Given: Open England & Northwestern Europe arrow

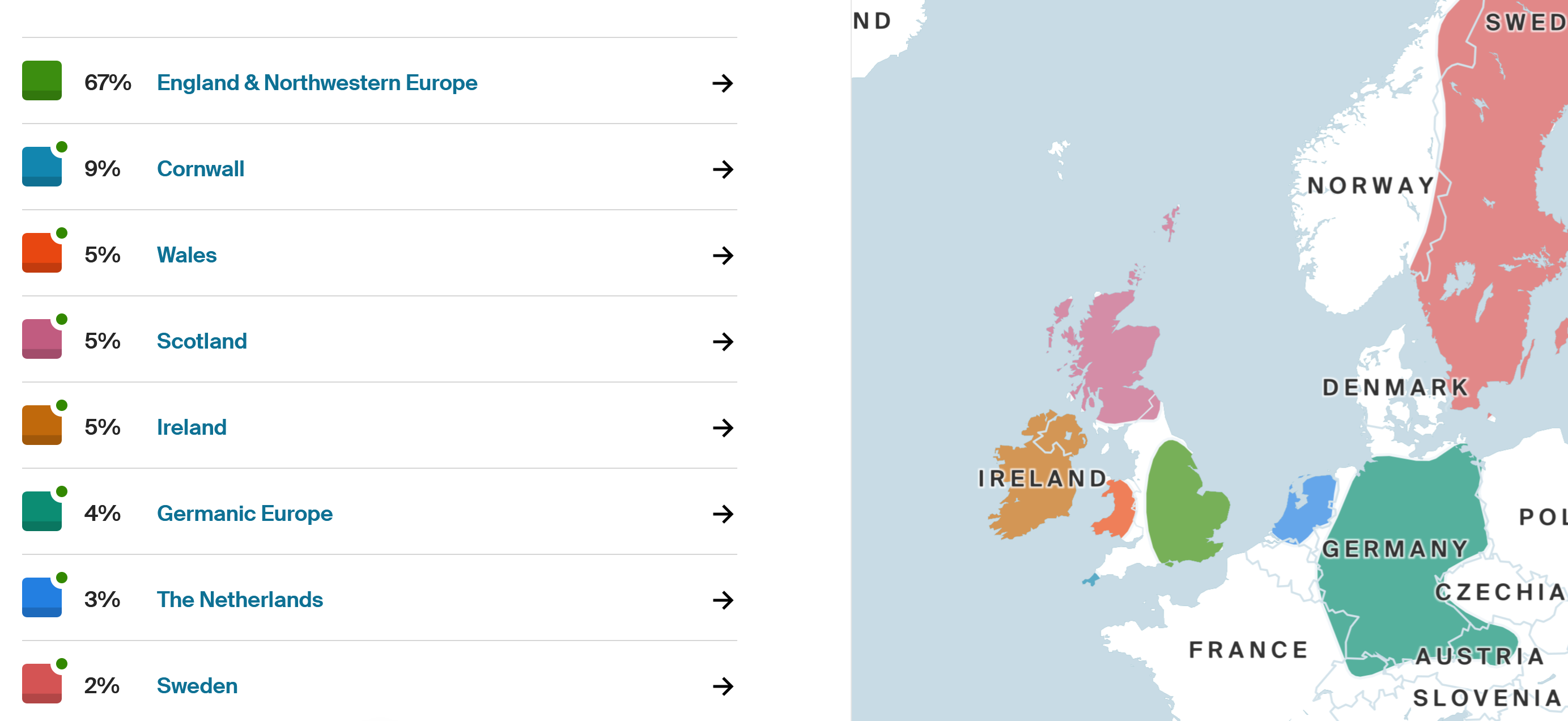Looking at the screenshot, I should (723, 83).
